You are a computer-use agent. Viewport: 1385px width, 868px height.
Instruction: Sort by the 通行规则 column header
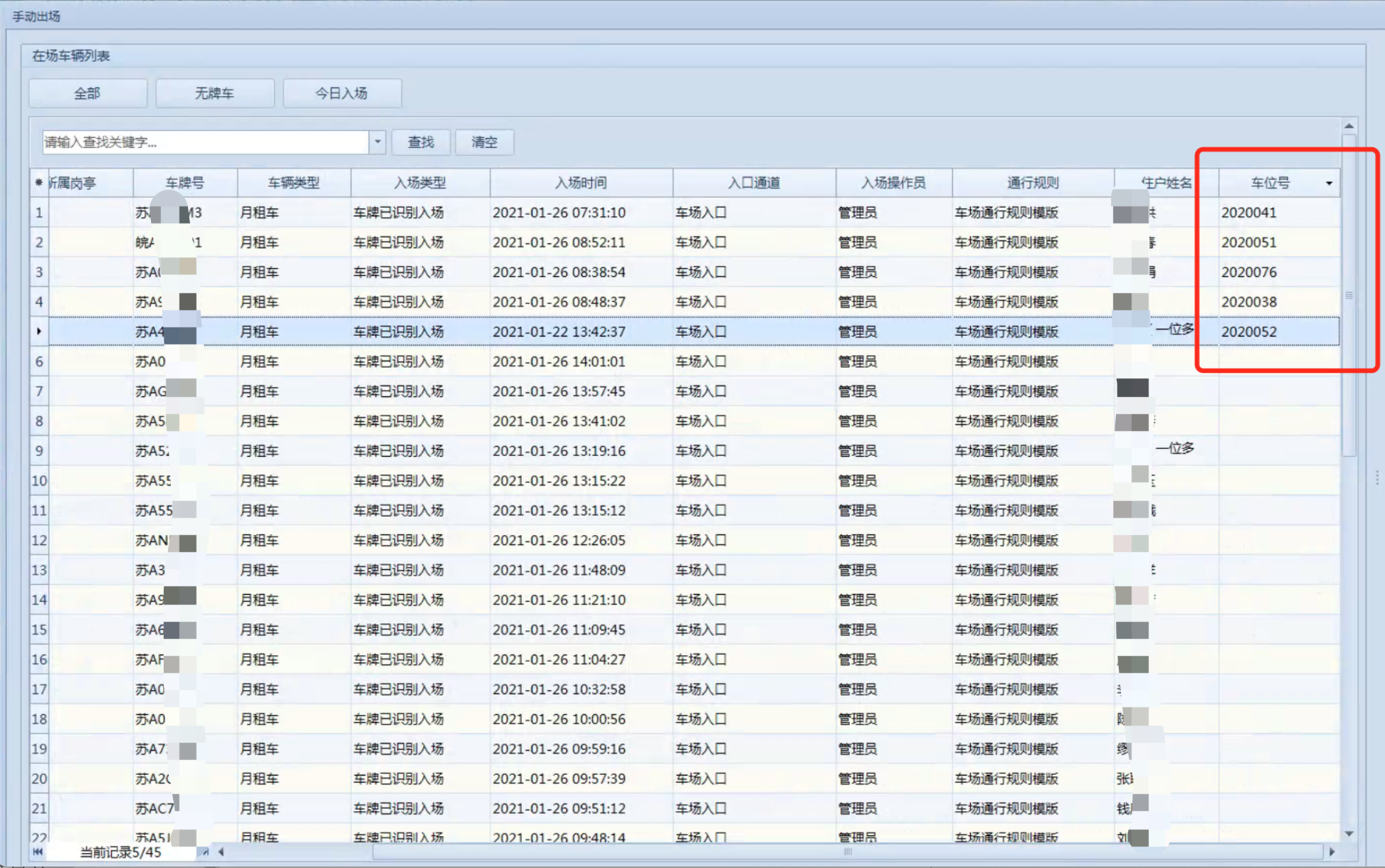1033,183
